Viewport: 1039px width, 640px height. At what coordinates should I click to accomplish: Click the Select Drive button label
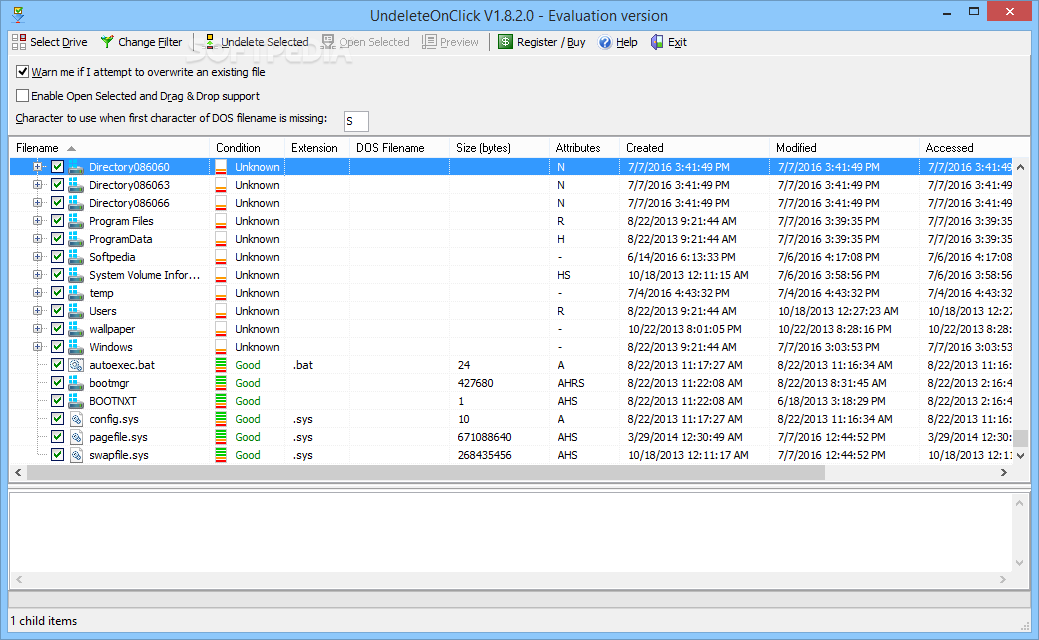coord(58,42)
